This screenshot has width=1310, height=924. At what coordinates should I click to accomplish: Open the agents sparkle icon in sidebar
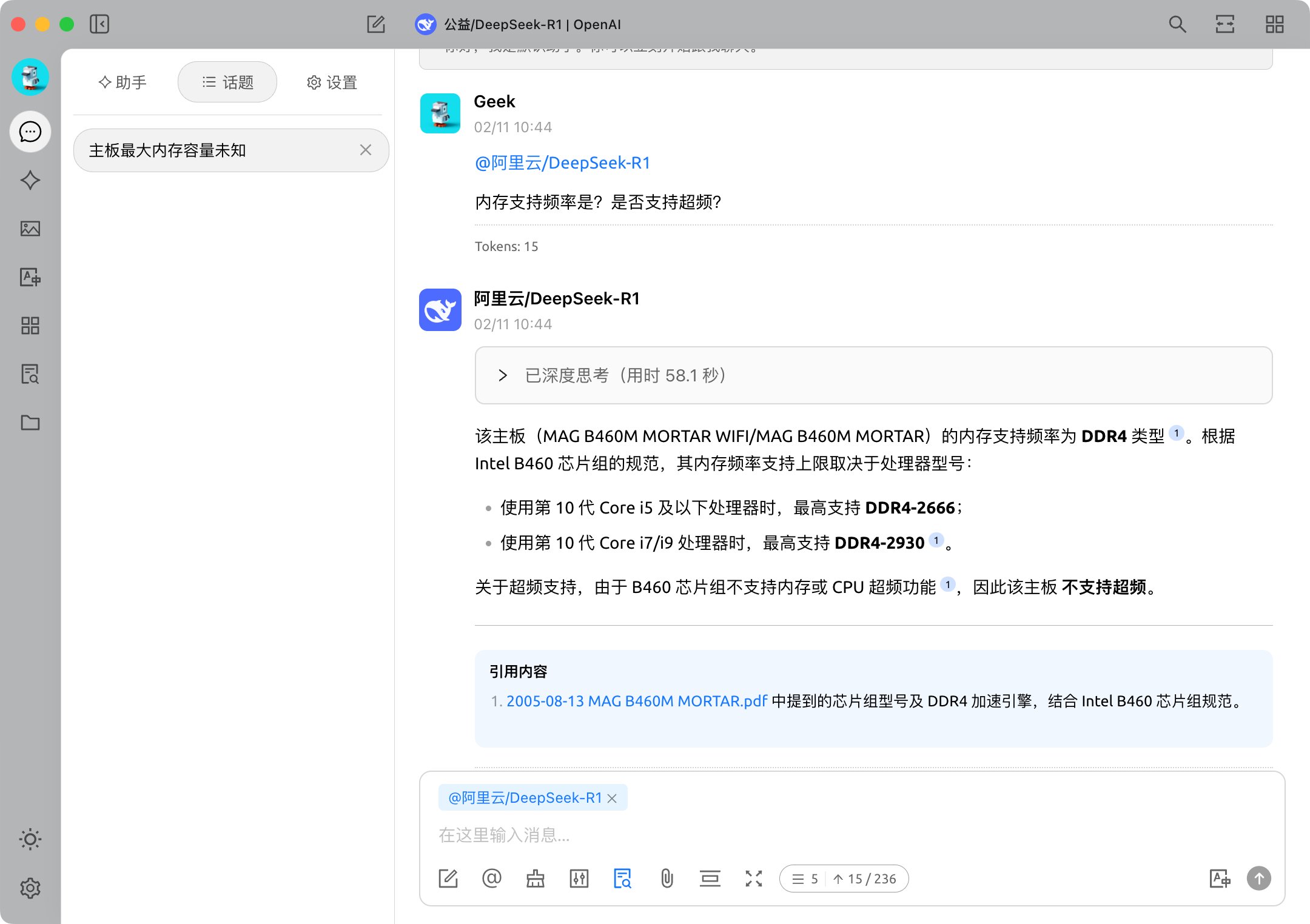pyautogui.click(x=30, y=180)
